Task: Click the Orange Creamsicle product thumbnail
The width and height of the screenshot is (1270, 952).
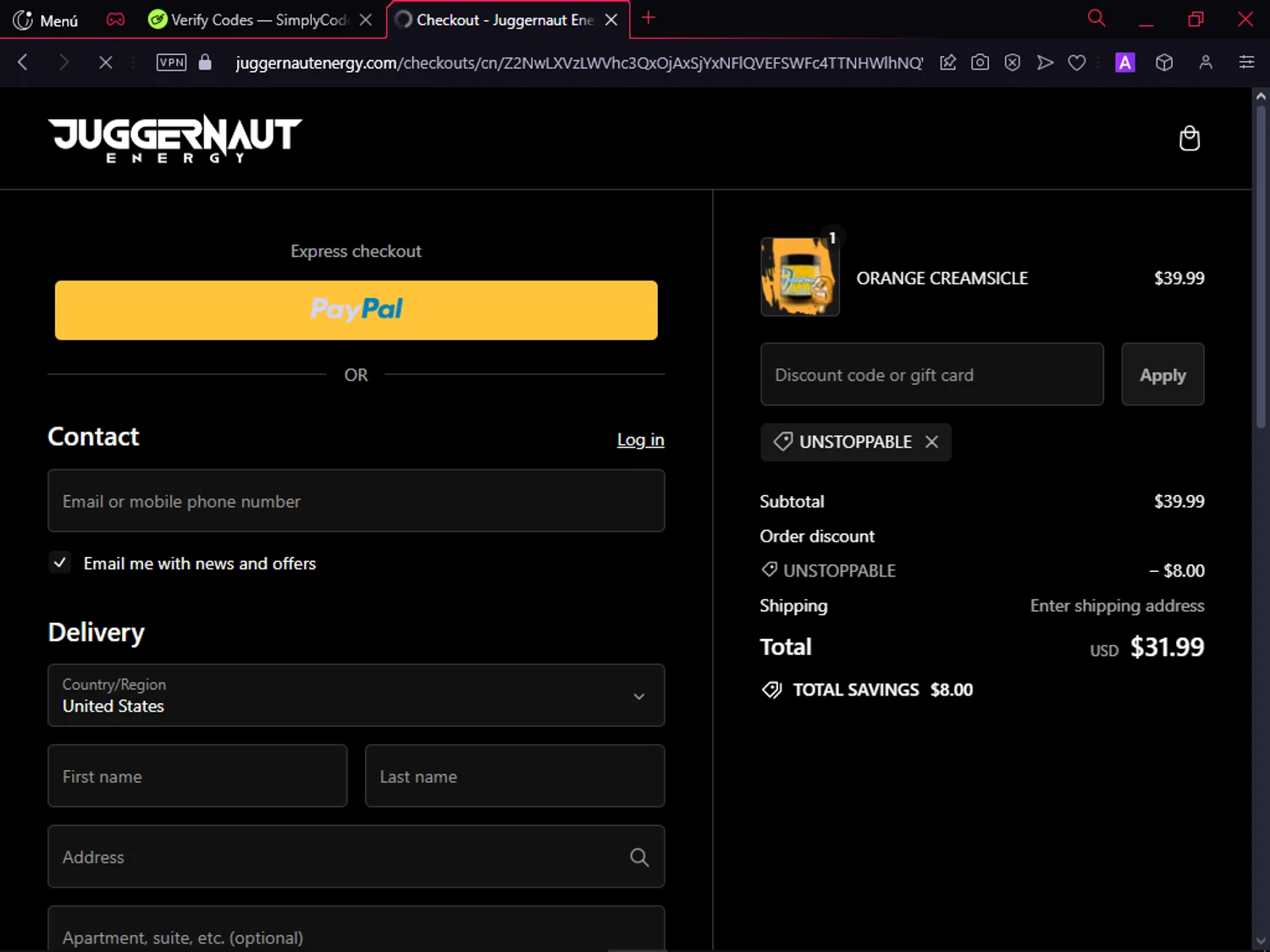Action: click(800, 277)
